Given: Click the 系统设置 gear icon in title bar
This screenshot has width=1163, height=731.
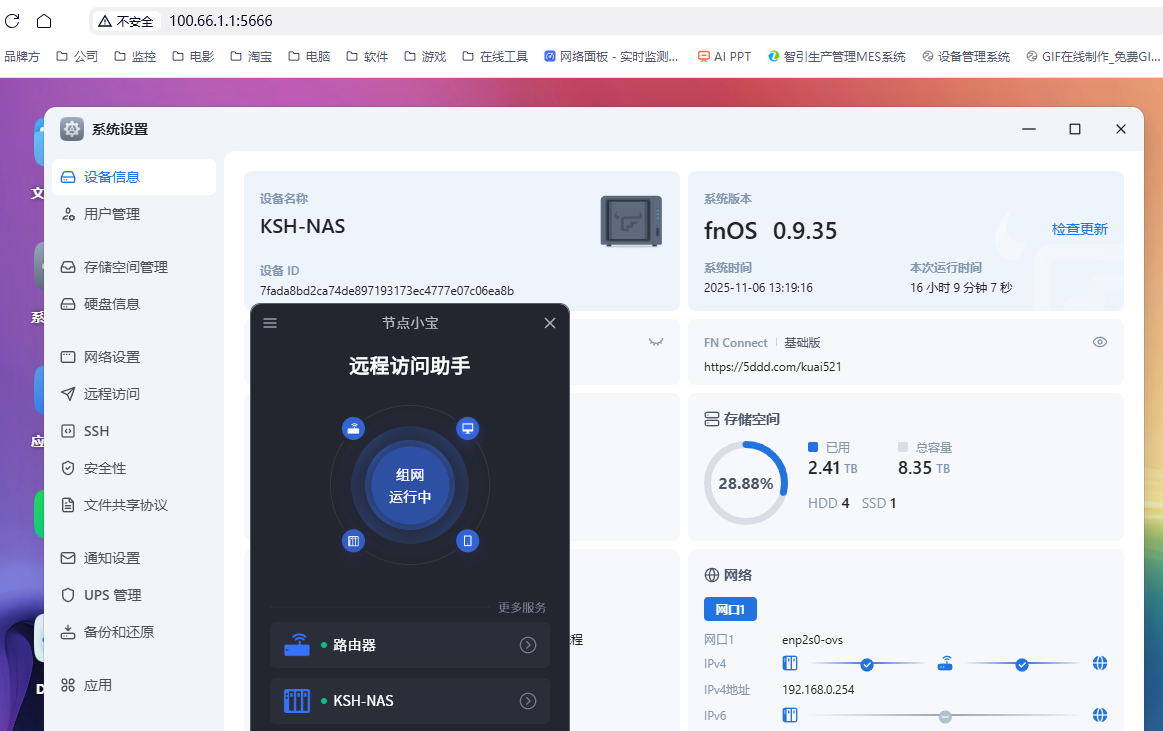Looking at the screenshot, I should coord(72,129).
